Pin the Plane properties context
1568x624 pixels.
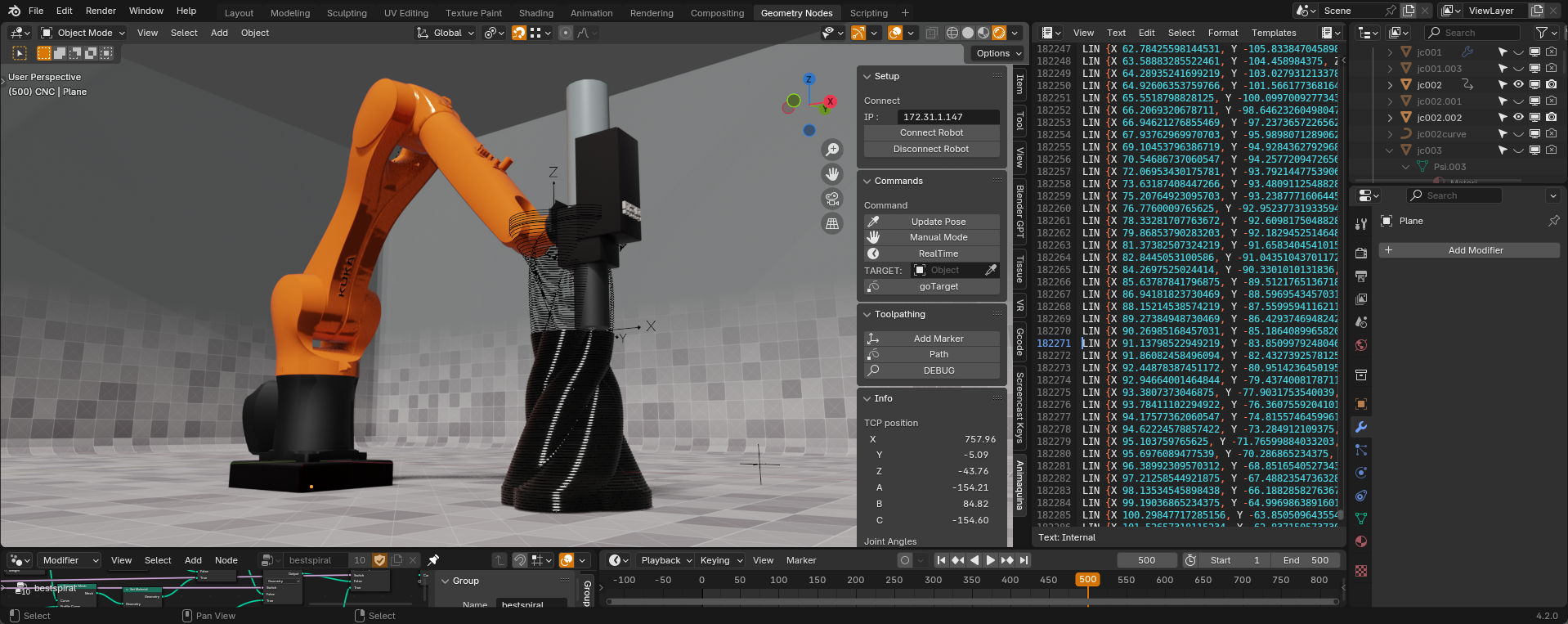1553,221
